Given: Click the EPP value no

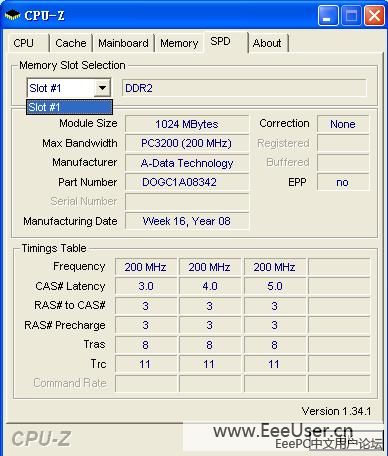Looking at the screenshot, I should pyautogui.click(x=343, y=182).
